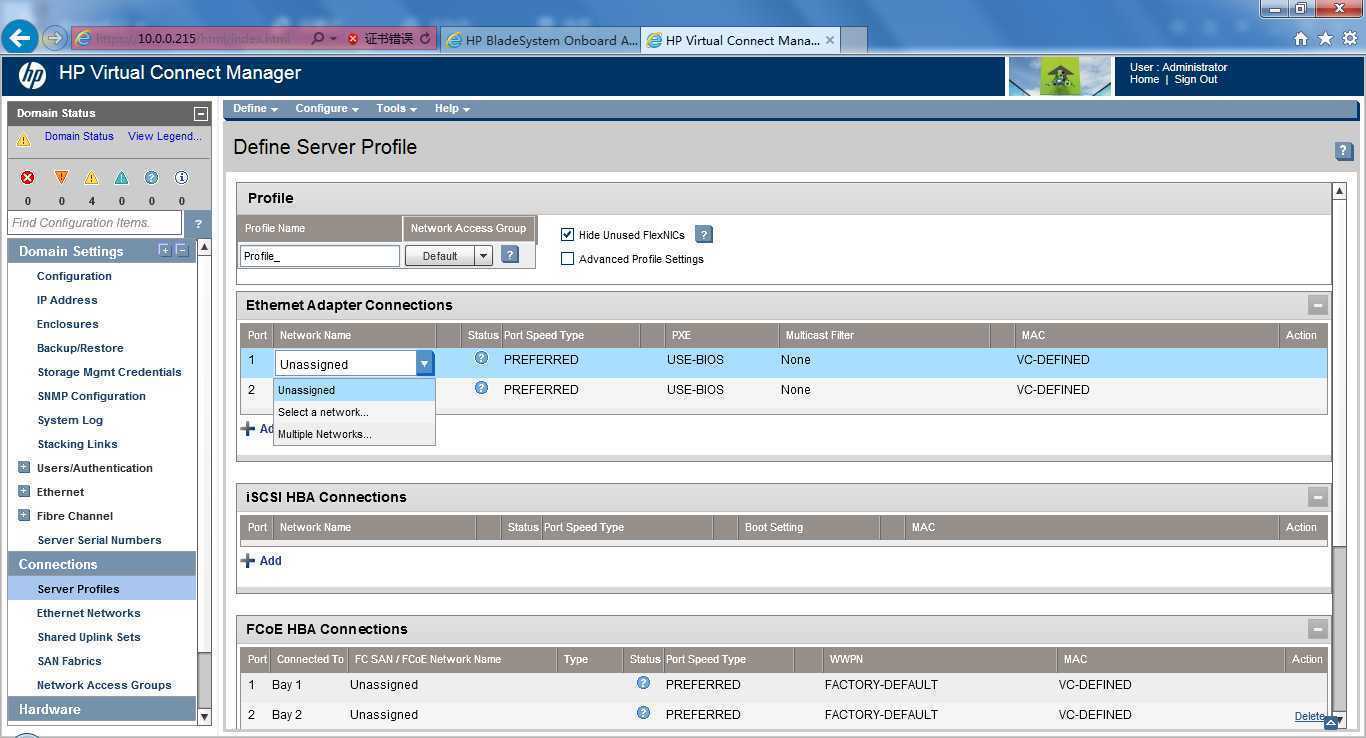Screen dimensions: 1366x738
Task: Open page help icon for Define Server Profile
Action: tap(1344, 151)
